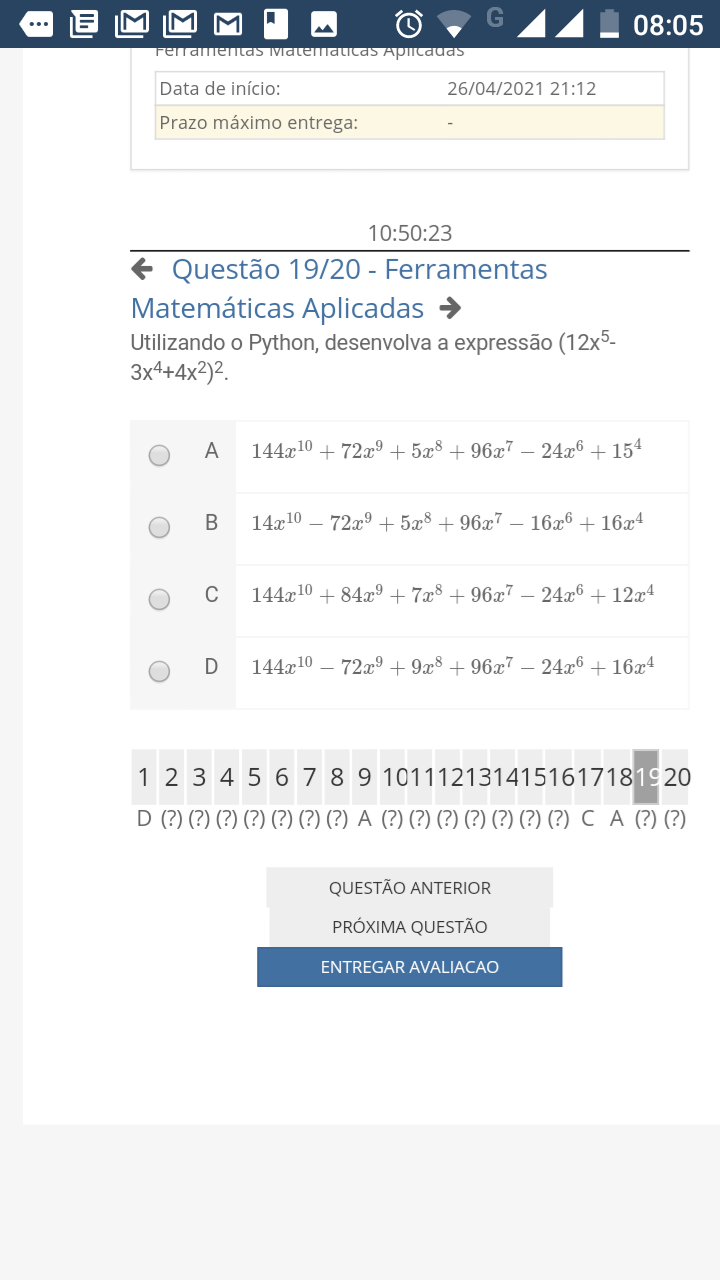Click QUESTÃO ANTERIOR button
This screenshot has width=720, height=1280.
[410, 888]
